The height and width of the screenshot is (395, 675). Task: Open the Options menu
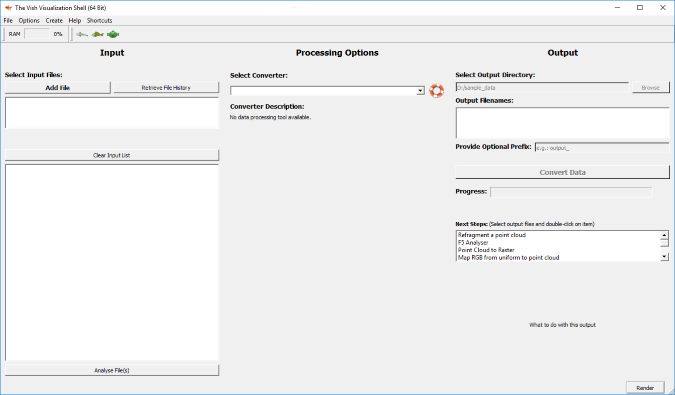(29, 21)
